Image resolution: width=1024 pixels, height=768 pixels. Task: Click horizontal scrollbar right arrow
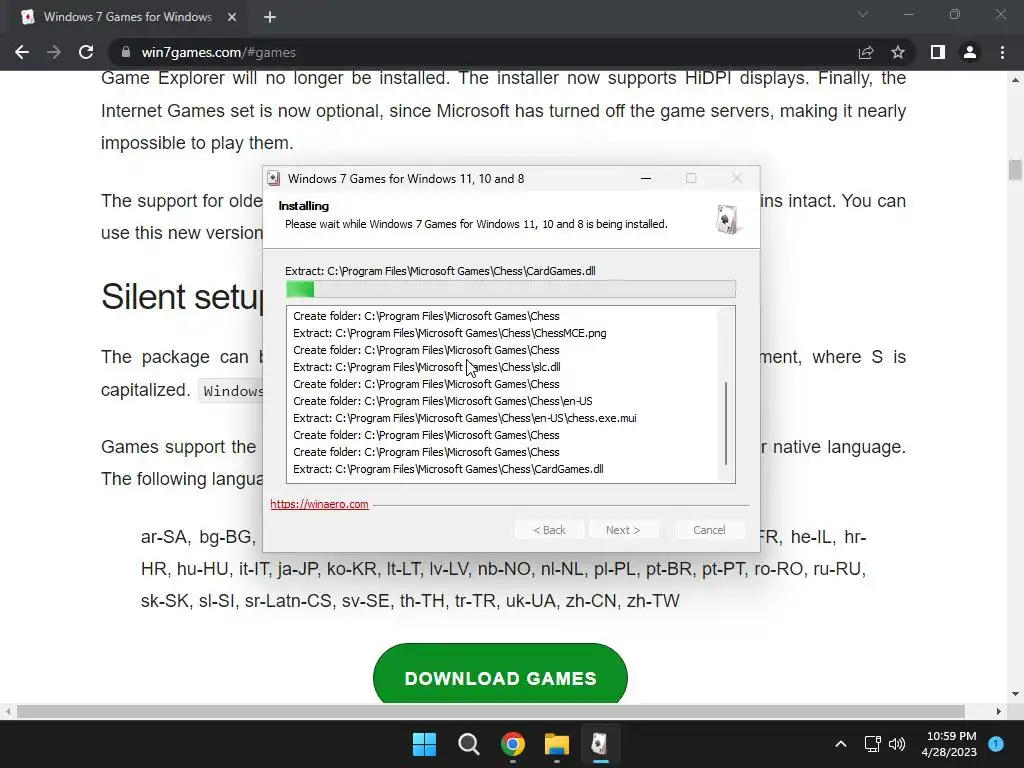(x=999, y=711)
